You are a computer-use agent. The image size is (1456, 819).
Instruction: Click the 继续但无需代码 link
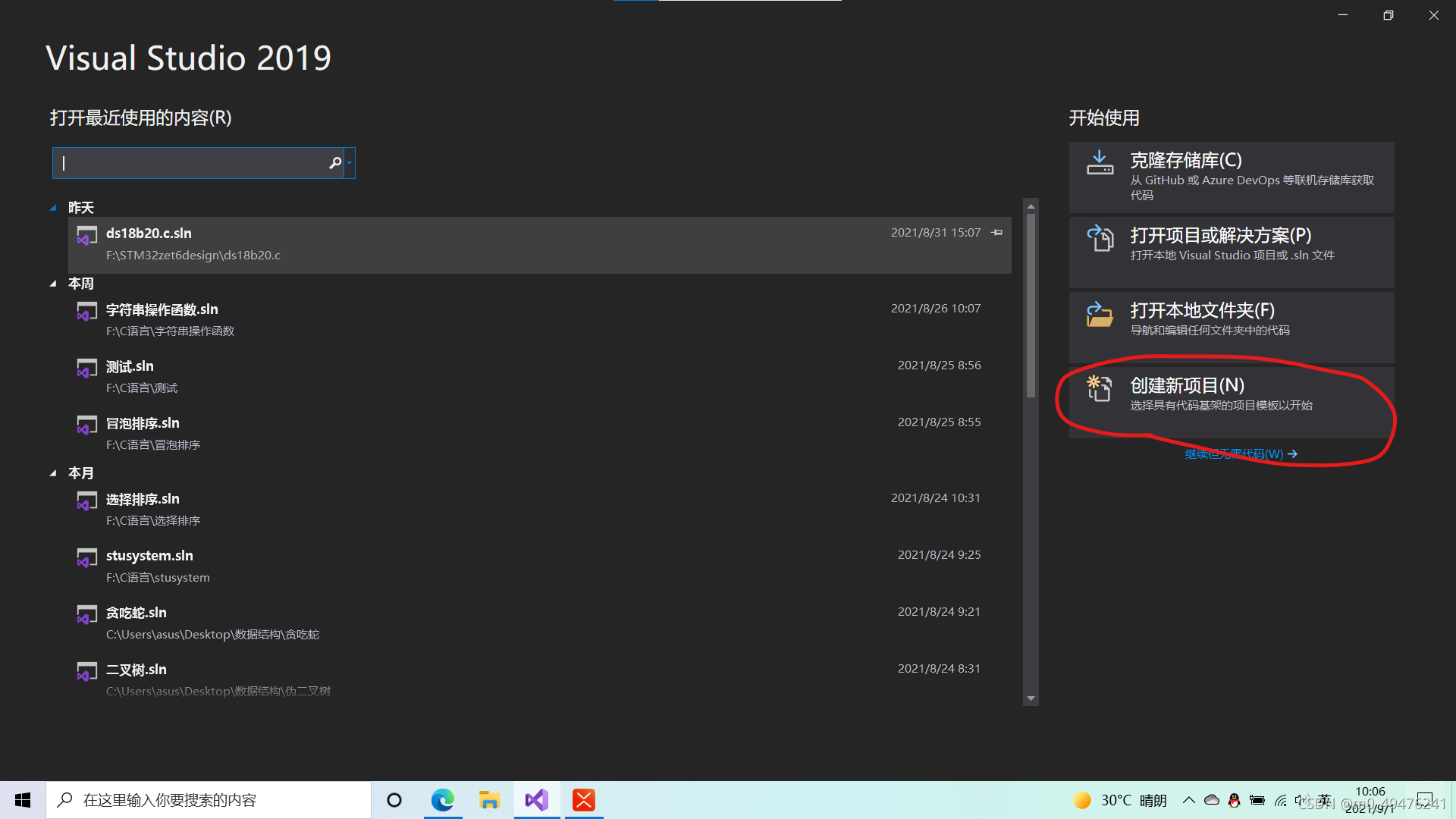coord(1241,453)
